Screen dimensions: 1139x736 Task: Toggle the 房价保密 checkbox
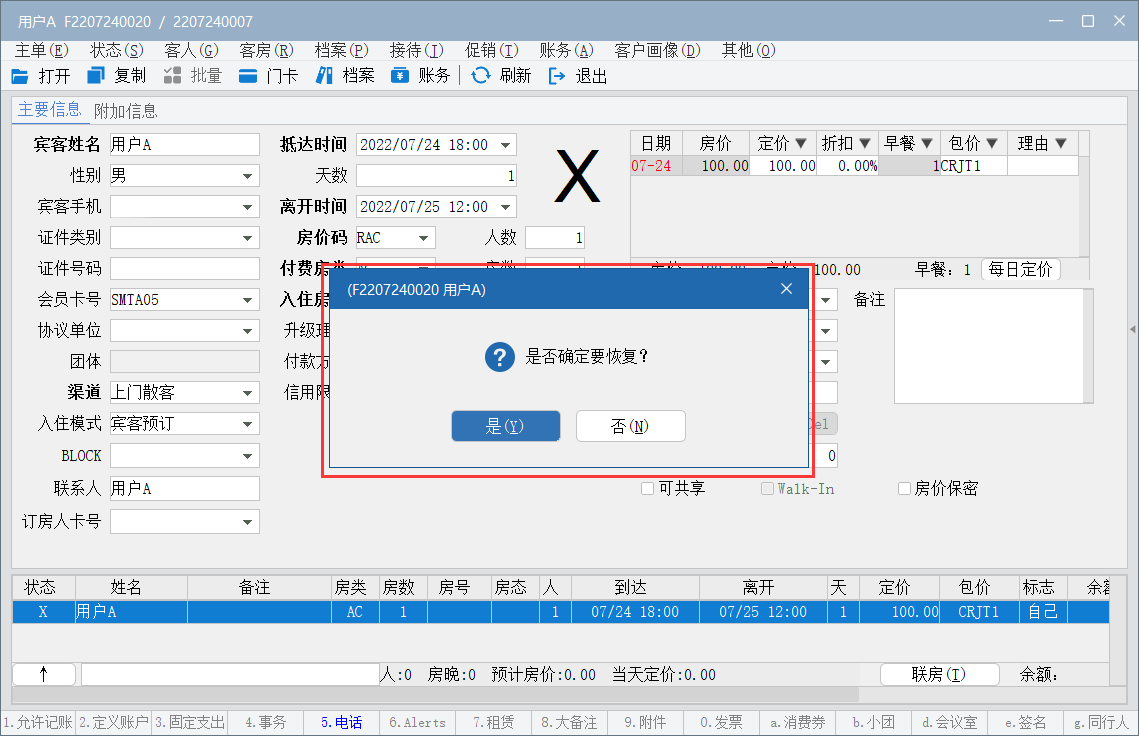904,489
